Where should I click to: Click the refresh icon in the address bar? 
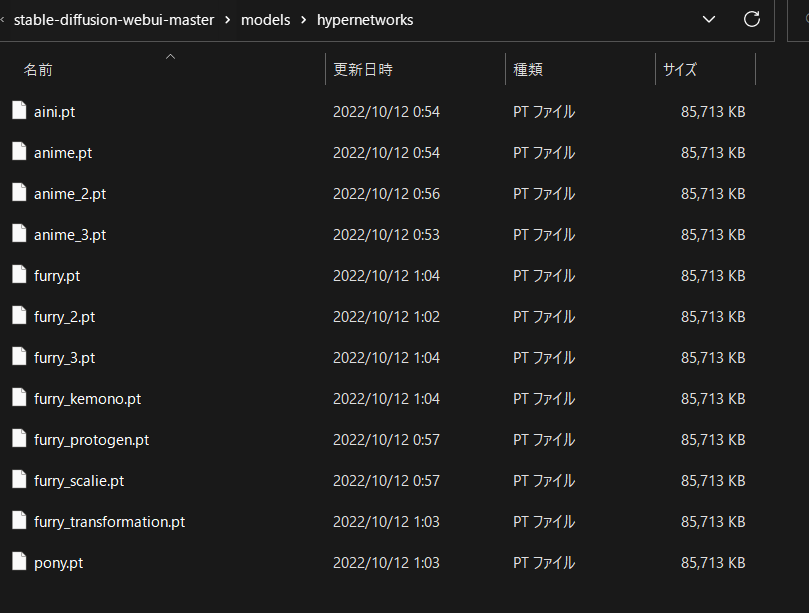752,19
